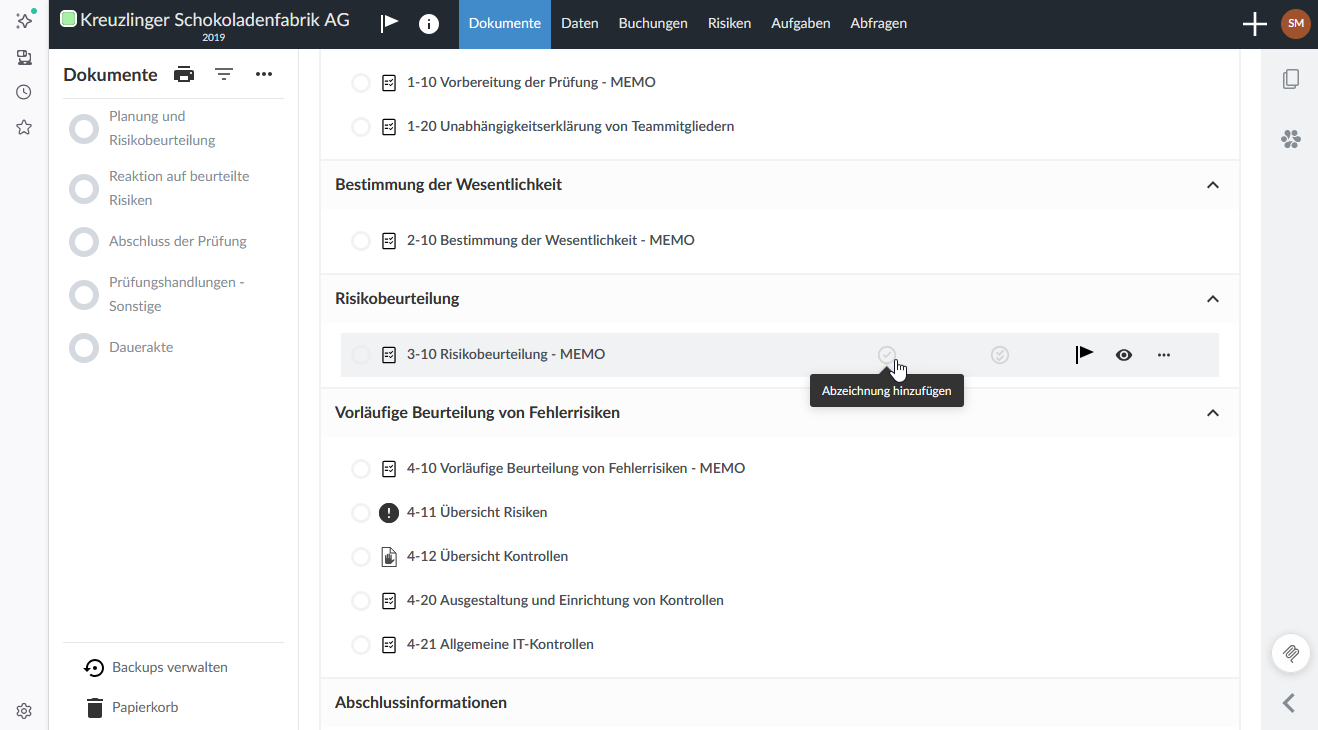Open settings gear in left rail

pos(24,711)
